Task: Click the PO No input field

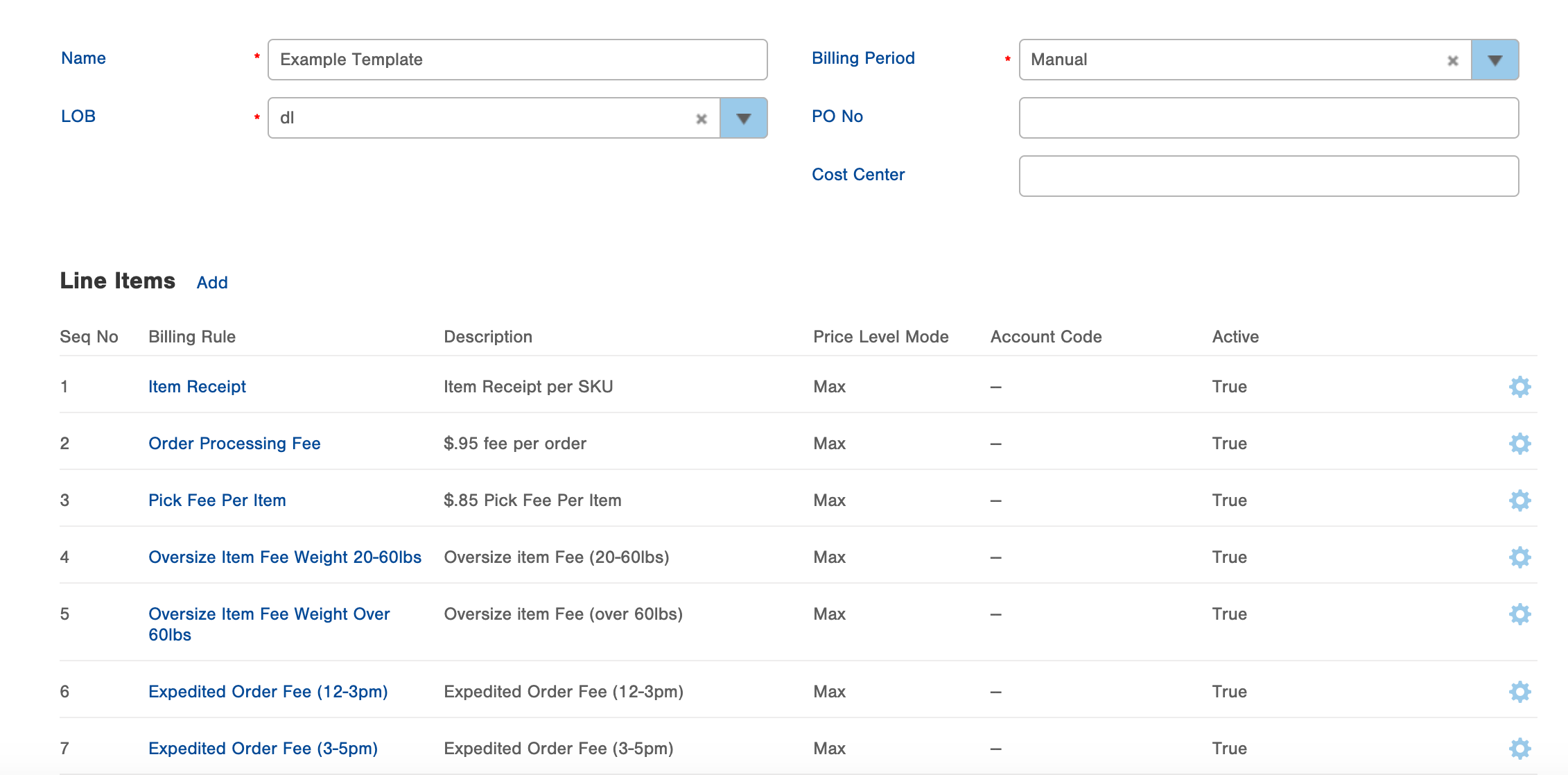Action: click(x=1269, y=118)
